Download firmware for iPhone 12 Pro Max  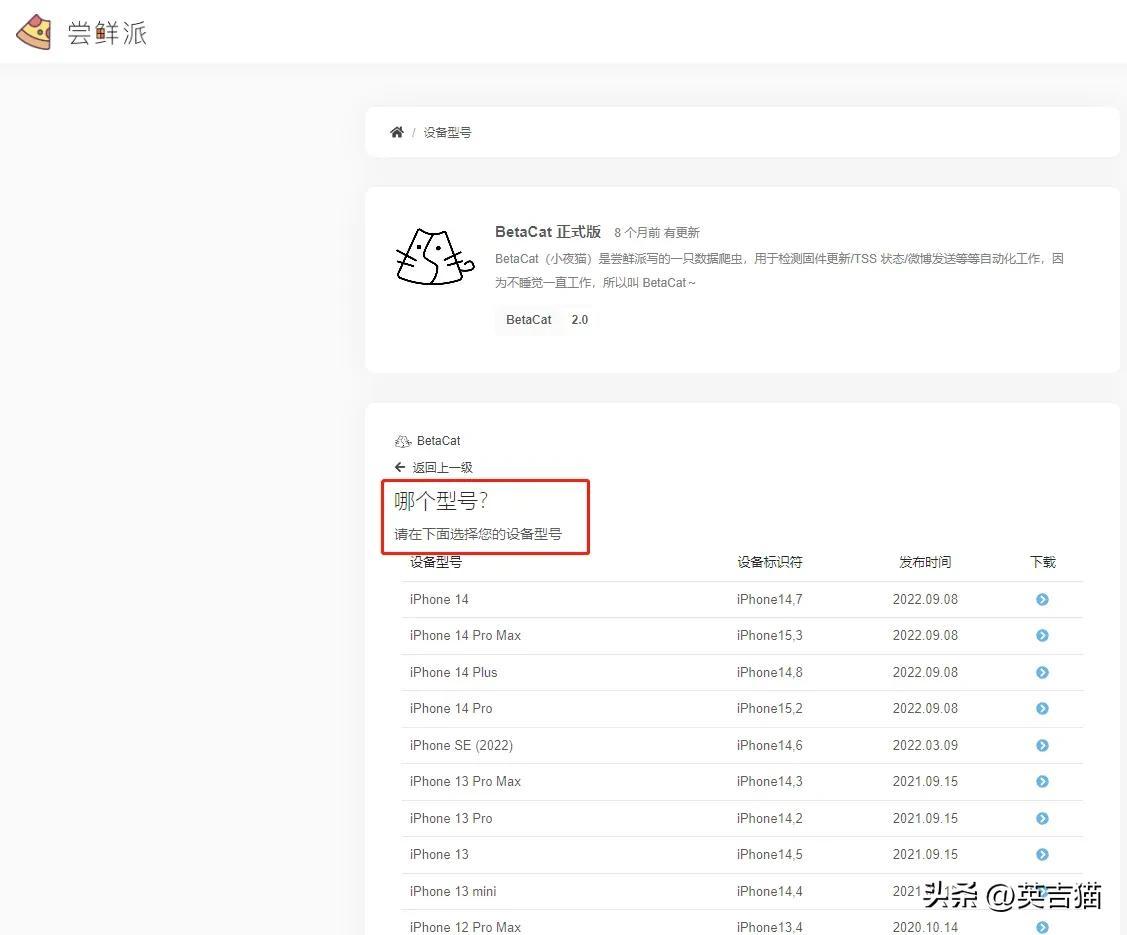point(1041,927)
